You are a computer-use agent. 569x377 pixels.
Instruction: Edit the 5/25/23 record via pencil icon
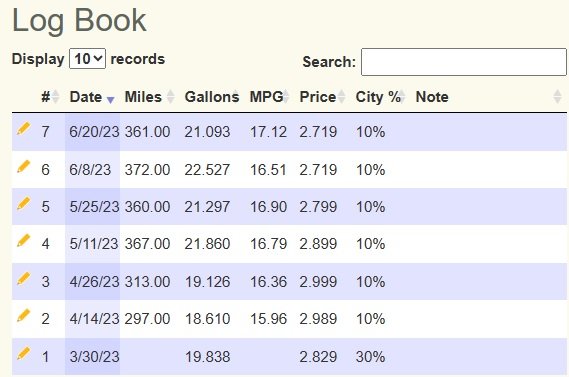pyautogui.click(x=23, y=204)
